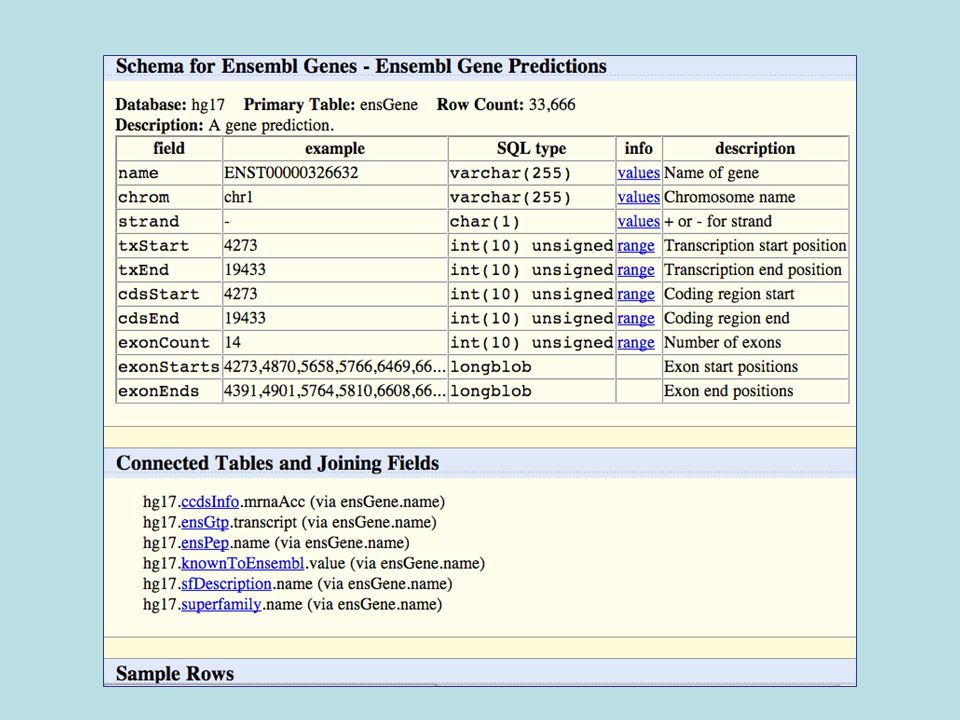Image resolution: width=960 pixels, height=720 pixels.
Task: Click the 'Exon end positions' description
Action: [729, 391]
